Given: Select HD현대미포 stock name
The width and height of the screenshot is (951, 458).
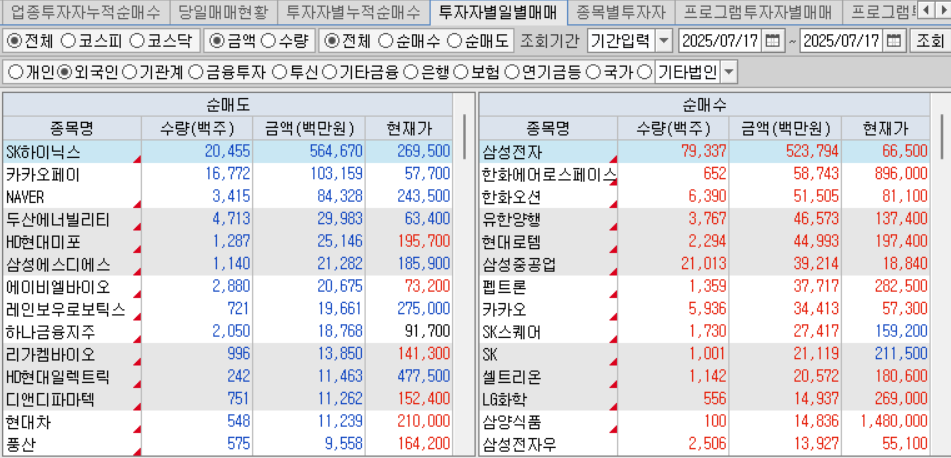Looking at the screenshot, I should pyautogui.click(x=42, y=243).
